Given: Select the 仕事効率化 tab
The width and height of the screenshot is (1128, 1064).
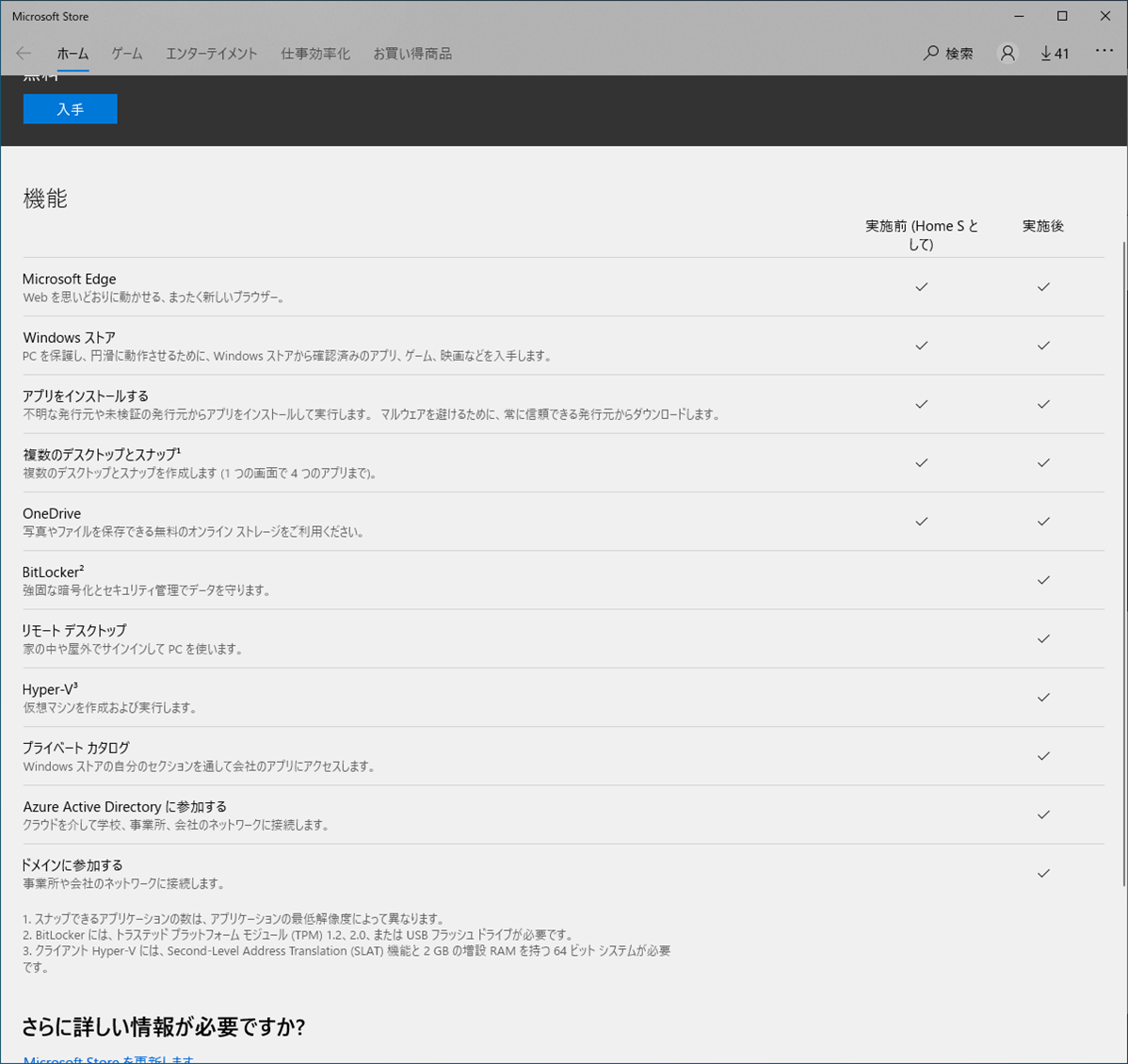Looking at the screenshot, I should coord(315,54).
